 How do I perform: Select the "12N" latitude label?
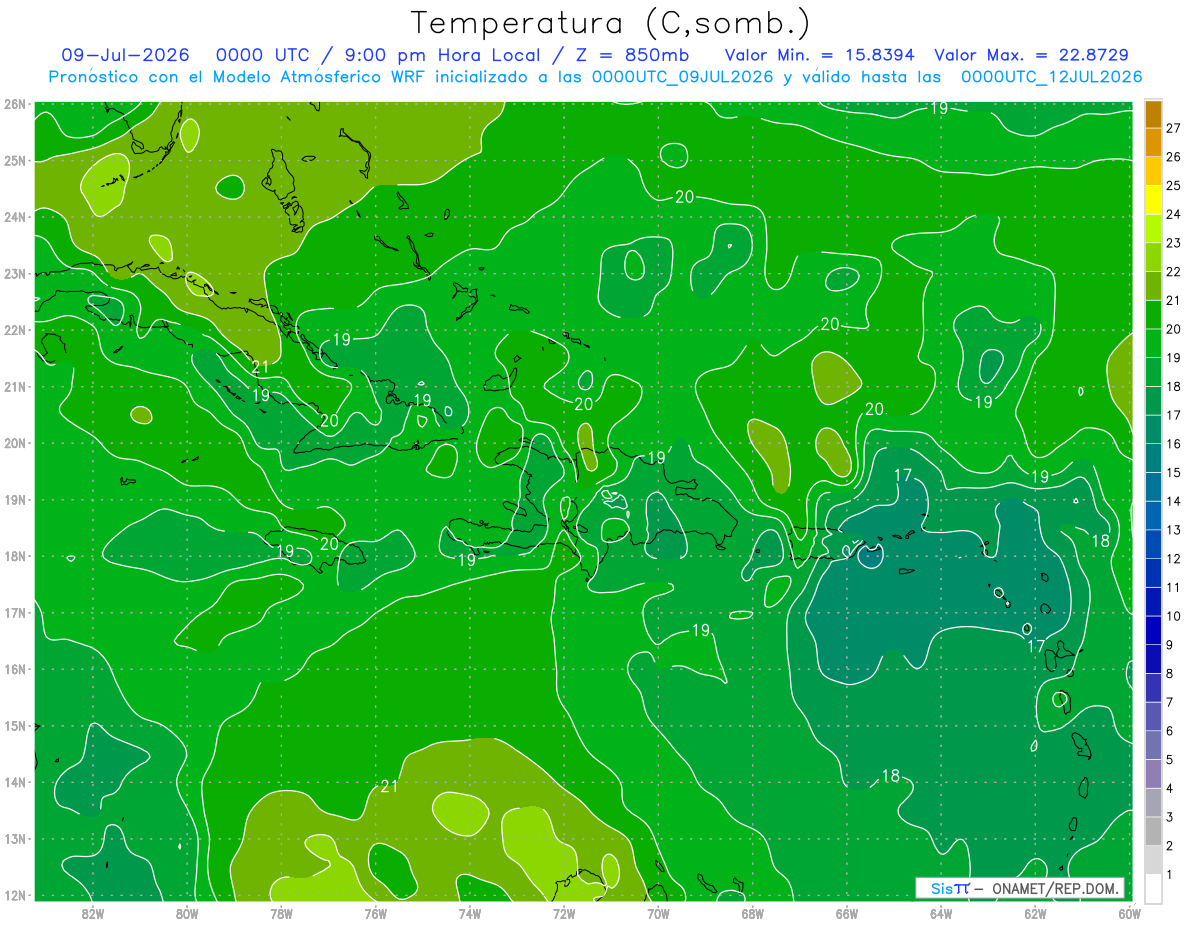pos(14,895)
